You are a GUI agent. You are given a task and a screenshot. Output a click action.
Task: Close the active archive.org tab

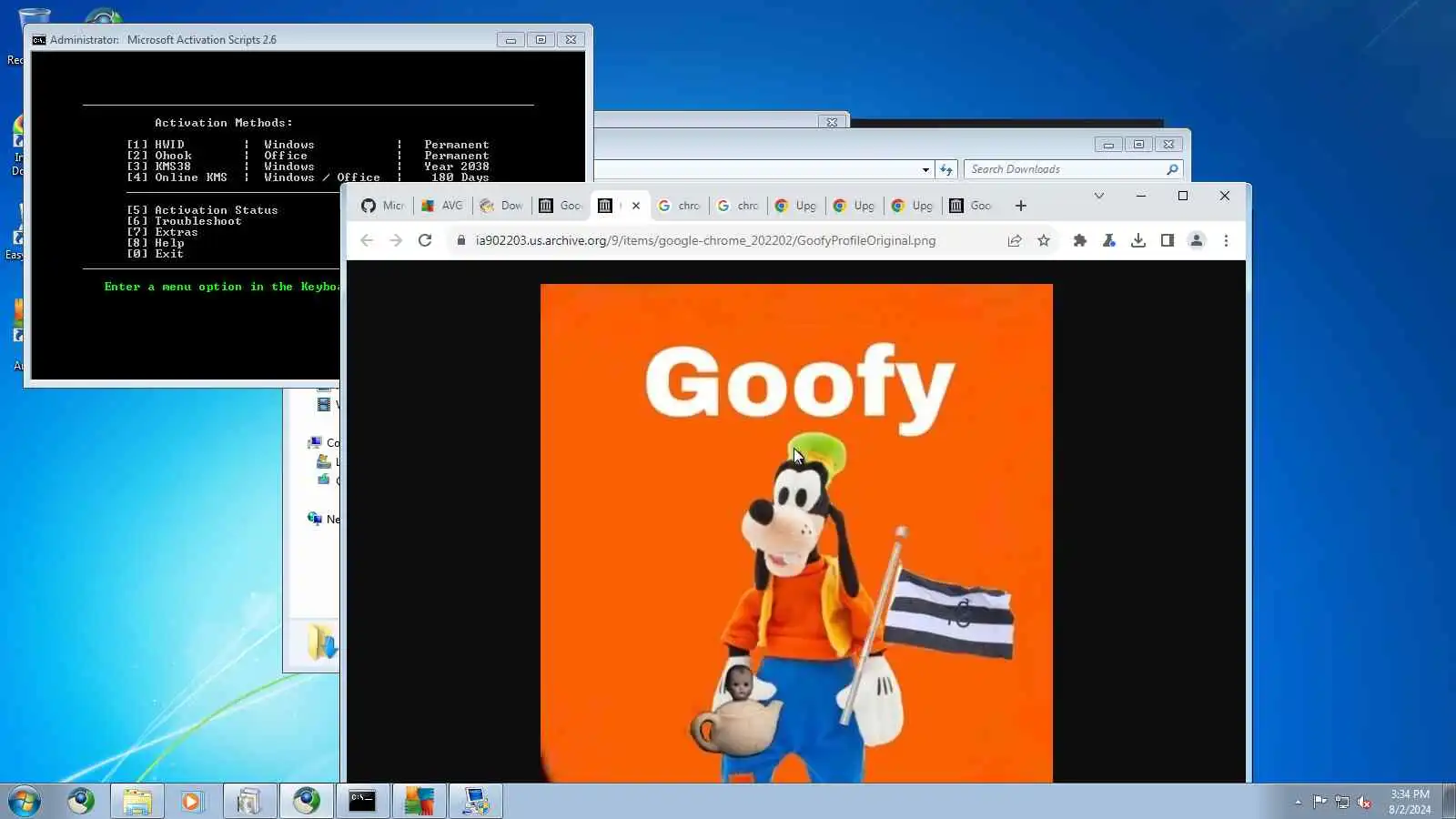tap(636, 206)
